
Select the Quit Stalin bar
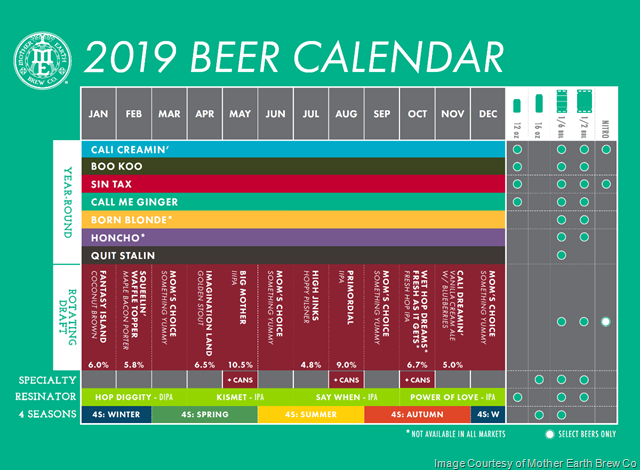[293, 255]
